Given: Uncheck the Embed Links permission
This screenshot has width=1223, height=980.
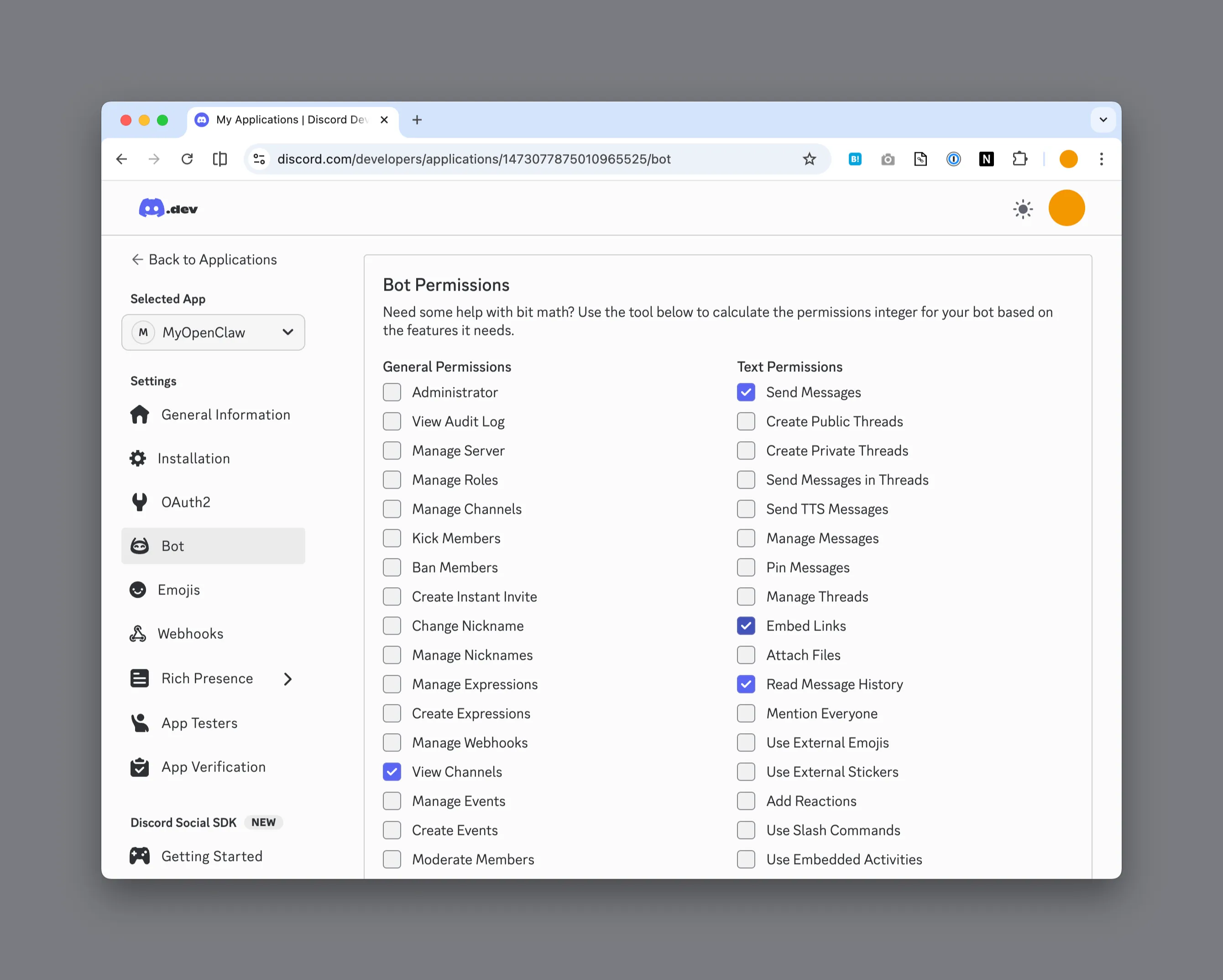Looking at the screenshot, I should [x=746, y=626].
